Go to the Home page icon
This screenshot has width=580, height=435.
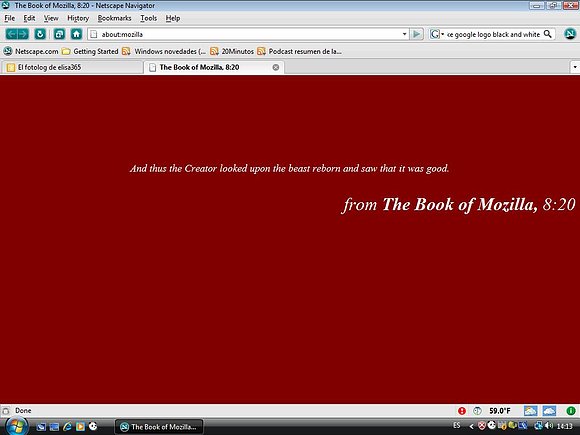pos(76,34)
